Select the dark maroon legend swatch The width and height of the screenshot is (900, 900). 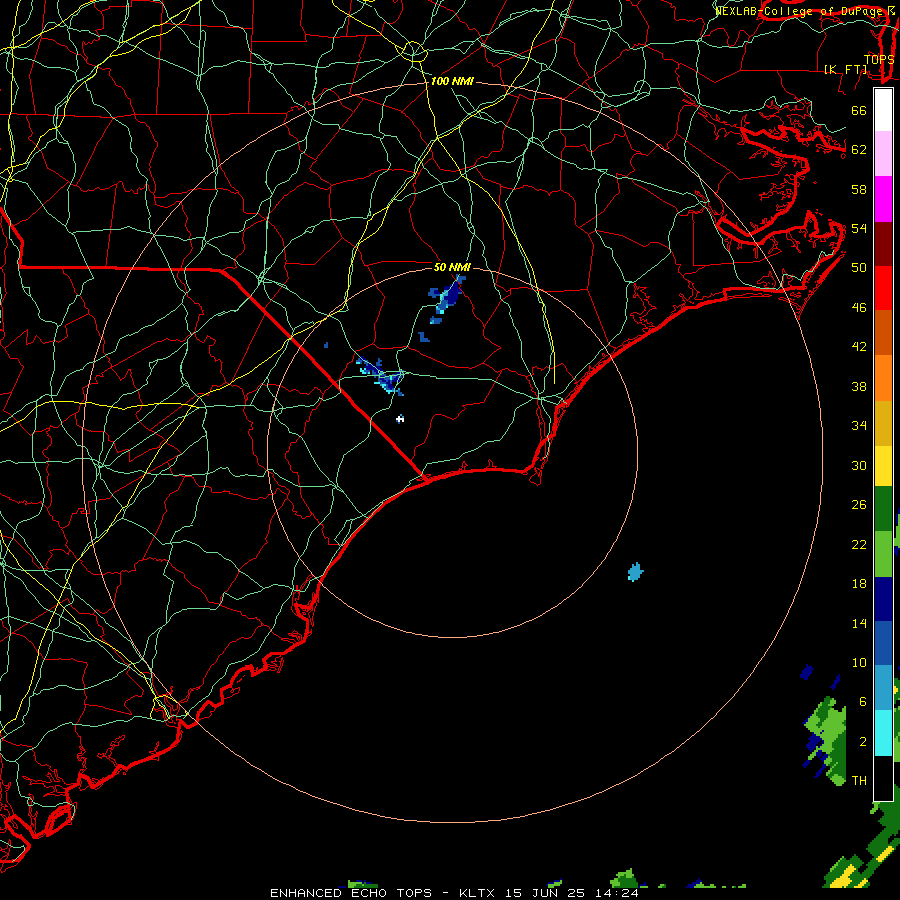pyautogui.click(x=883, y=243)
